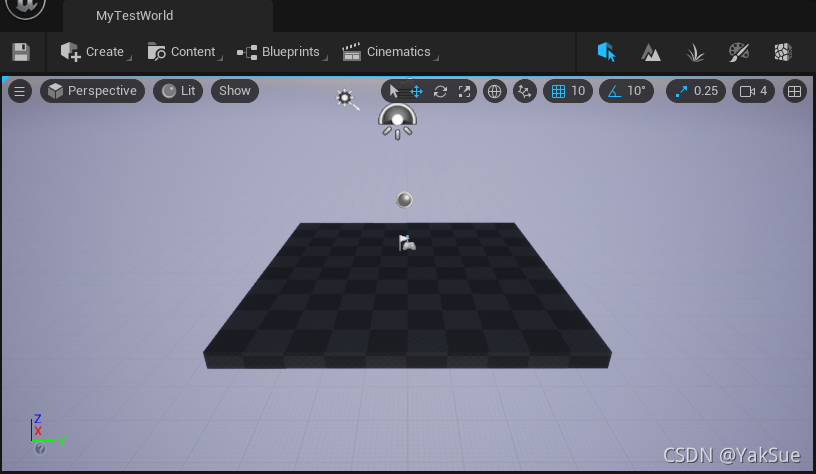Open the Perspective view dropdown
816x474 pixels.
pyautogui.click(x=92, y=91)
